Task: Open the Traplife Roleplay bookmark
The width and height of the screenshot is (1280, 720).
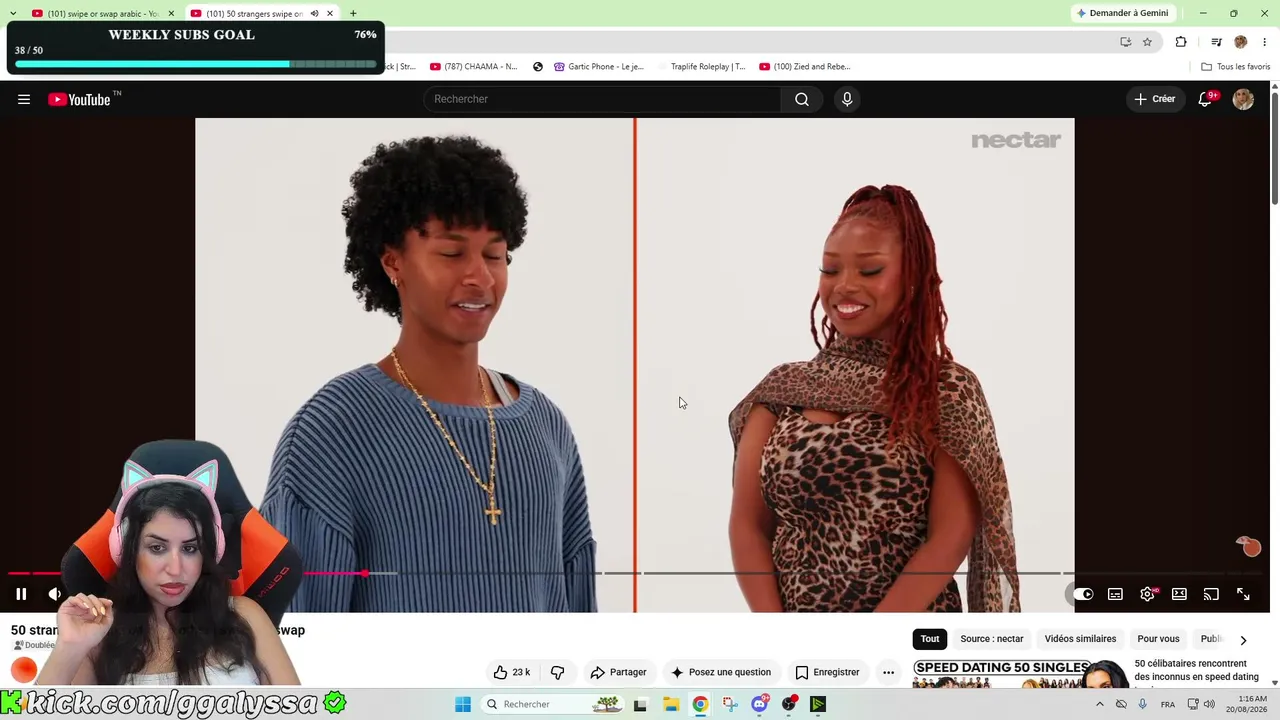Action: coord(700,67)
